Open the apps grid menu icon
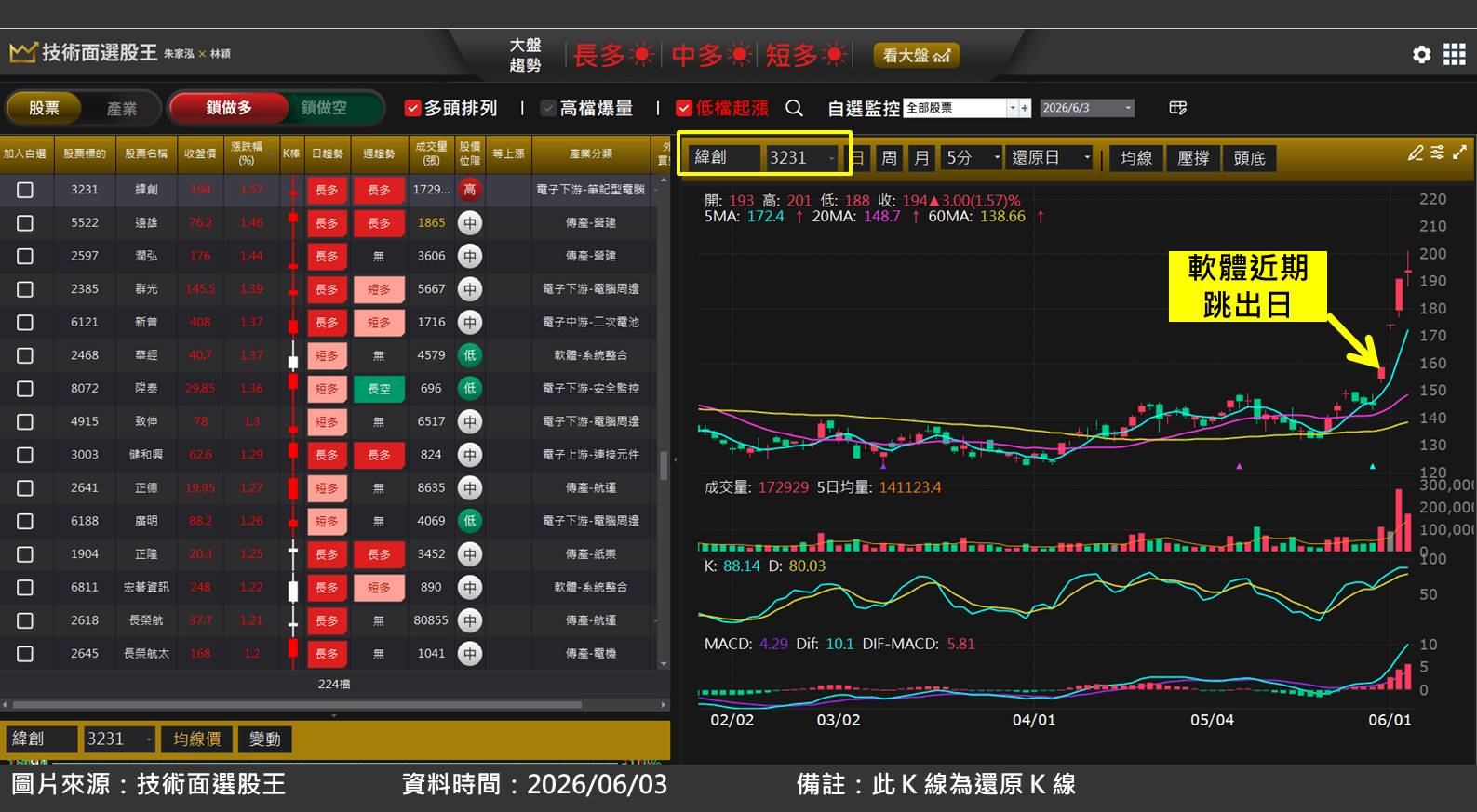Image resolution: width=1477 pixels, height=812 pixels. click(x=1454, y=55)
